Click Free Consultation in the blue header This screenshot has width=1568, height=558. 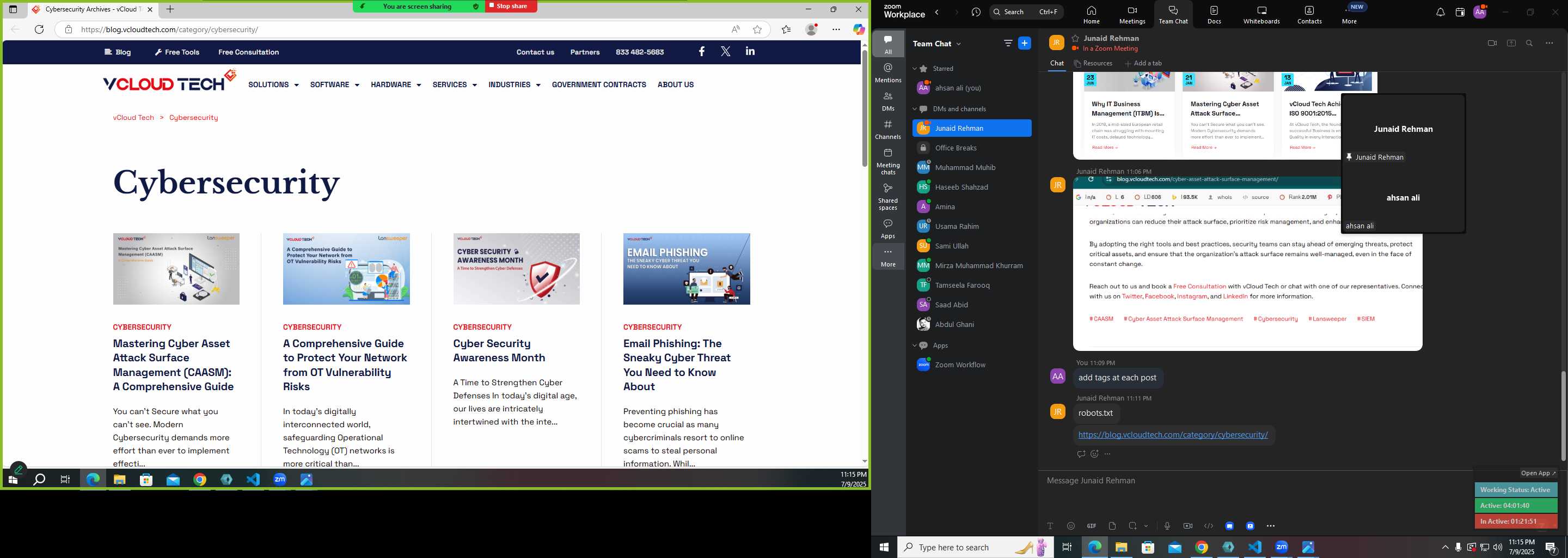click(248, 52)
